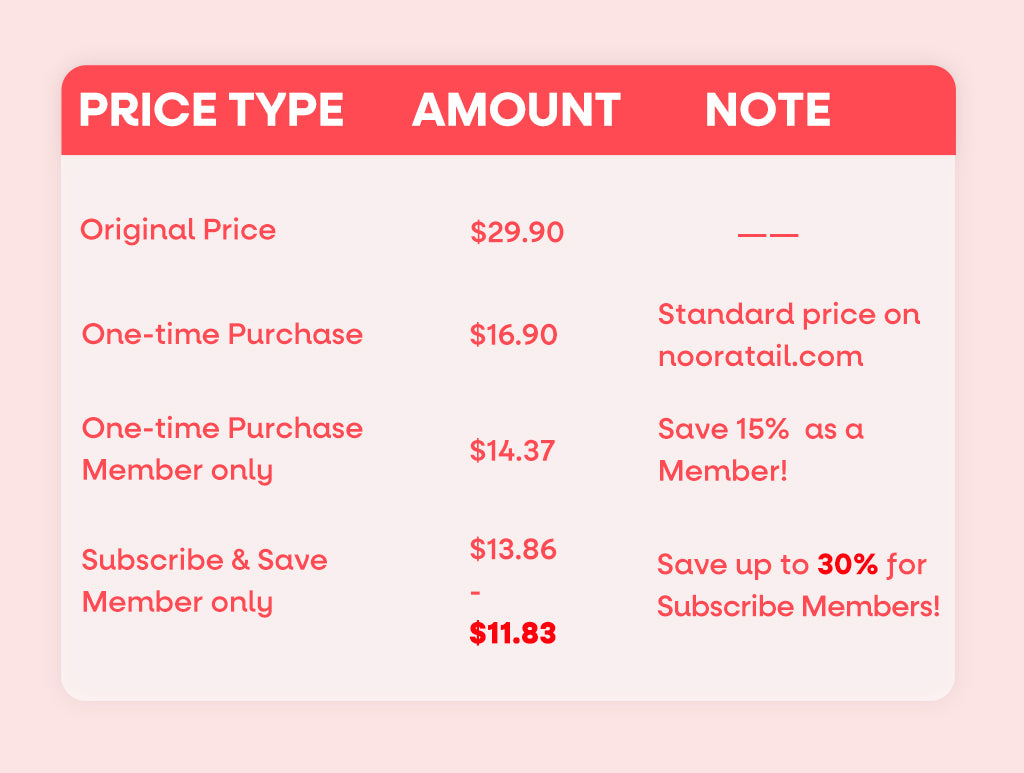The height and width of the screenshot is (773, 1024).
Task: Click the bold $11.83 lowest price
Action: (x=513, y=633)
